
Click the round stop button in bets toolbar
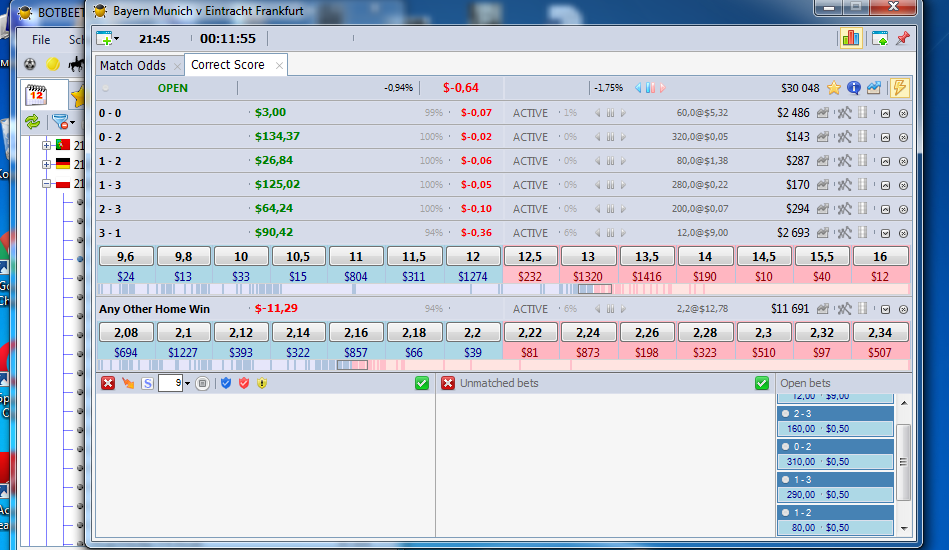203,384
